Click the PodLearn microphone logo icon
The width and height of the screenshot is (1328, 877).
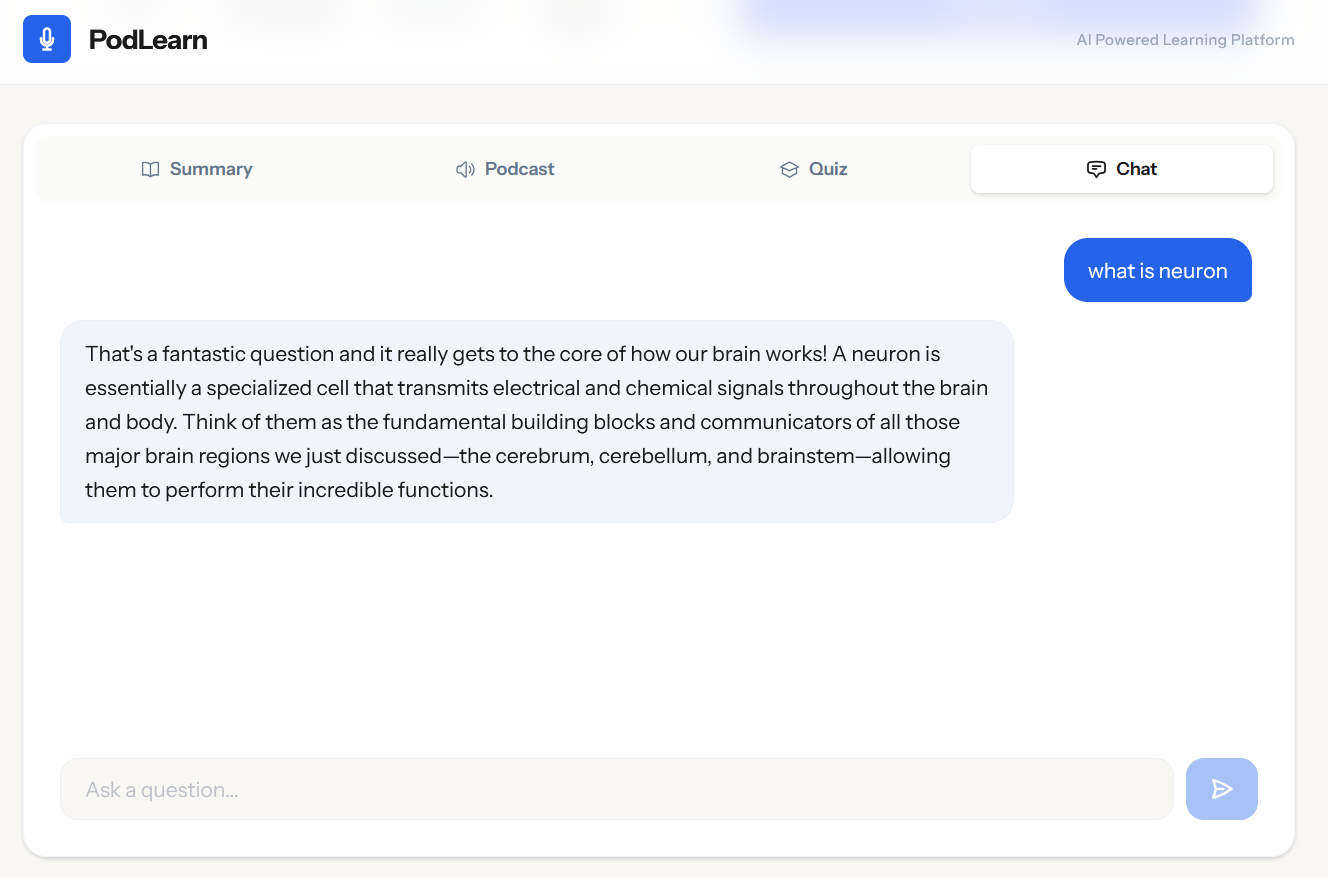(46, 38)
